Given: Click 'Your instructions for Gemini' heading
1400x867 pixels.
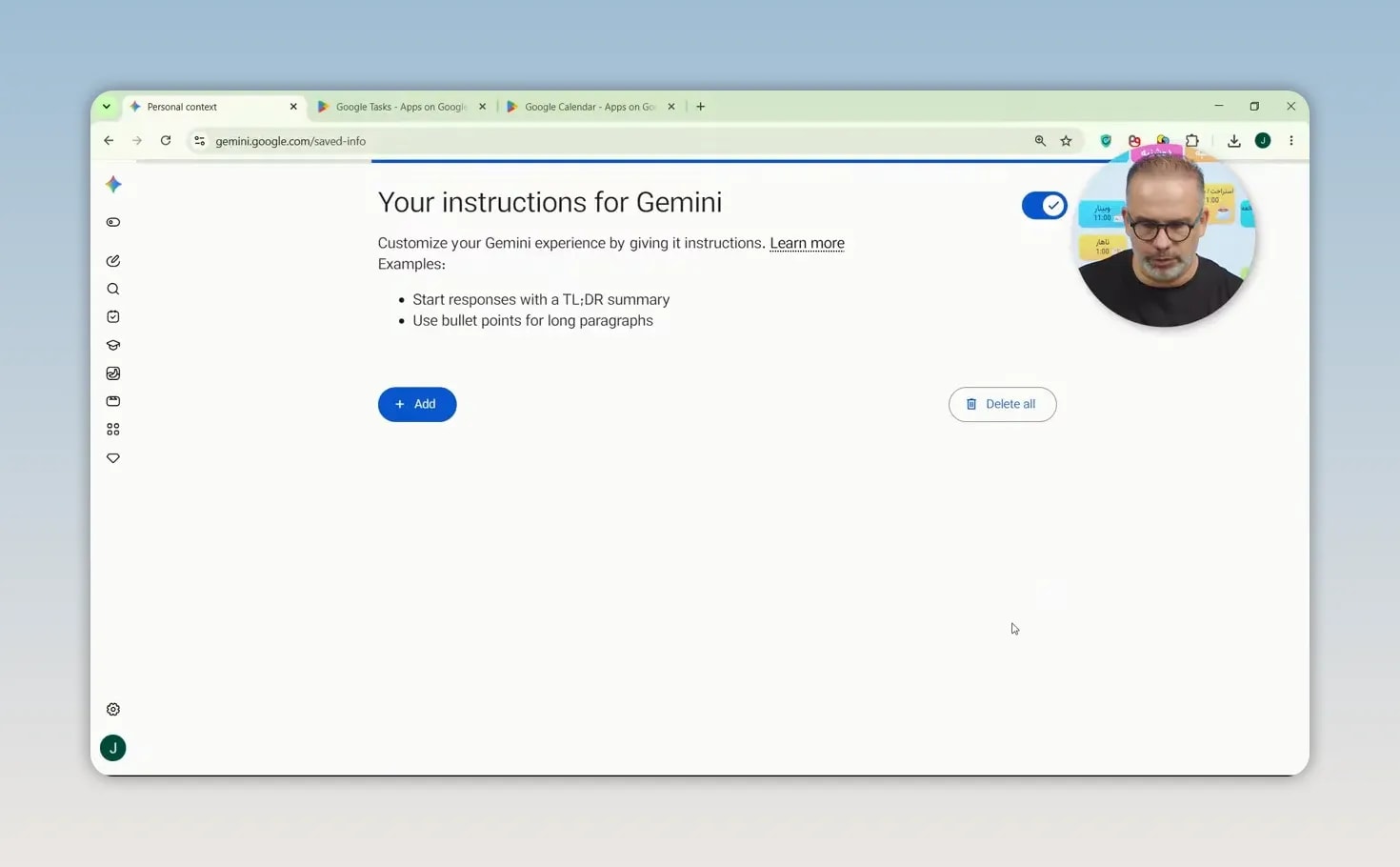Looking at the screenshot, I should [x=550, y=202].
